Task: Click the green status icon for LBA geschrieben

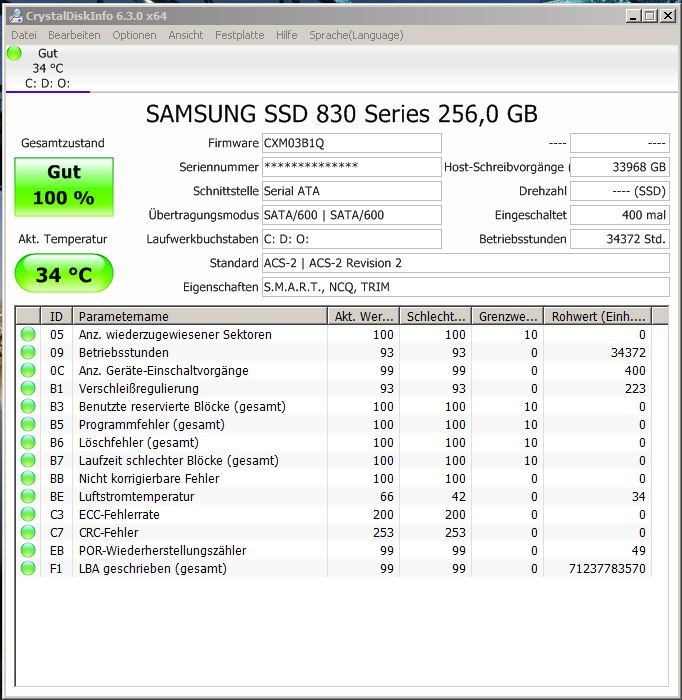Action: pos(28,568)
